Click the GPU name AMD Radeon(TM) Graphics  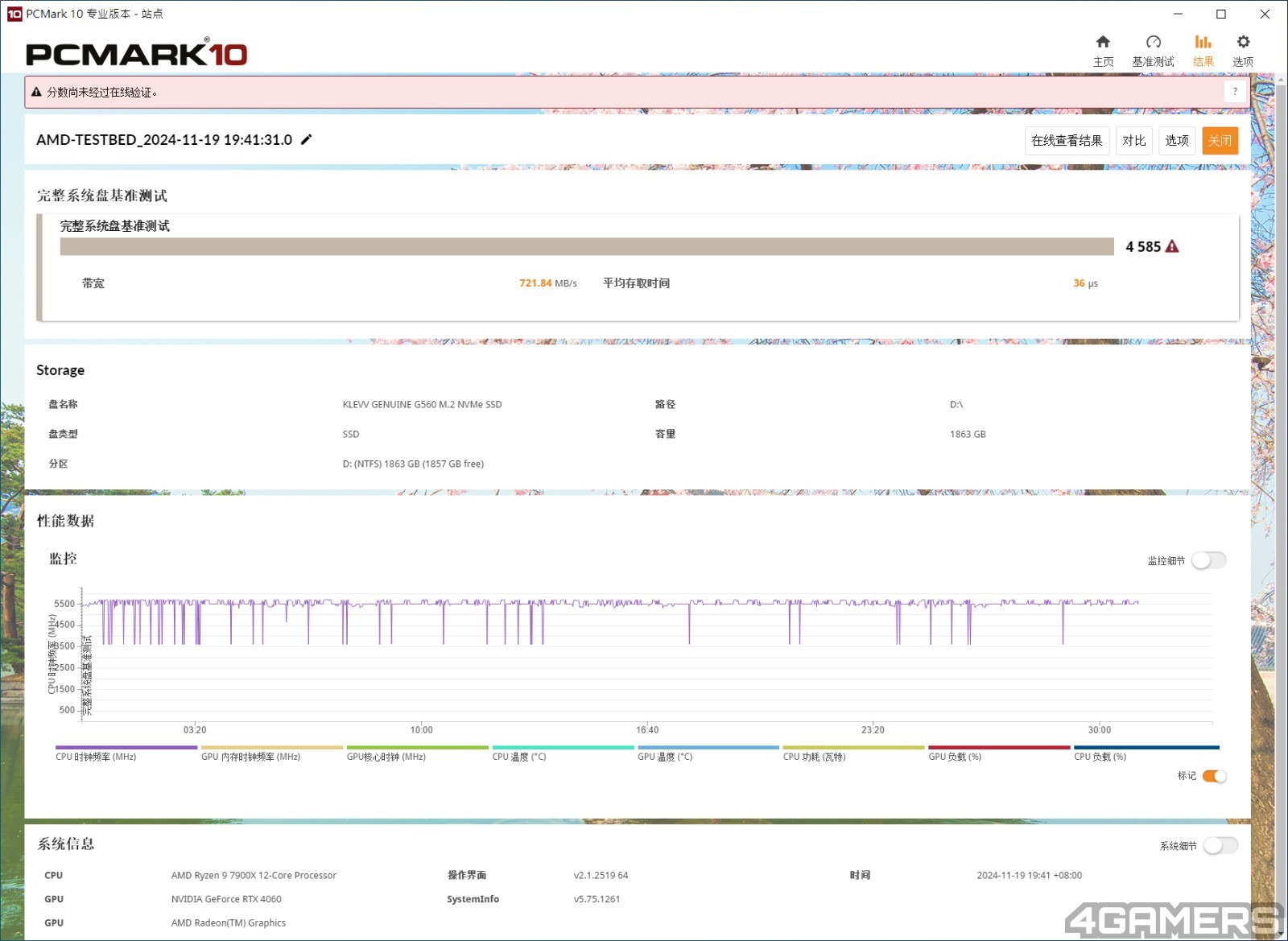[x=229, y=922]
